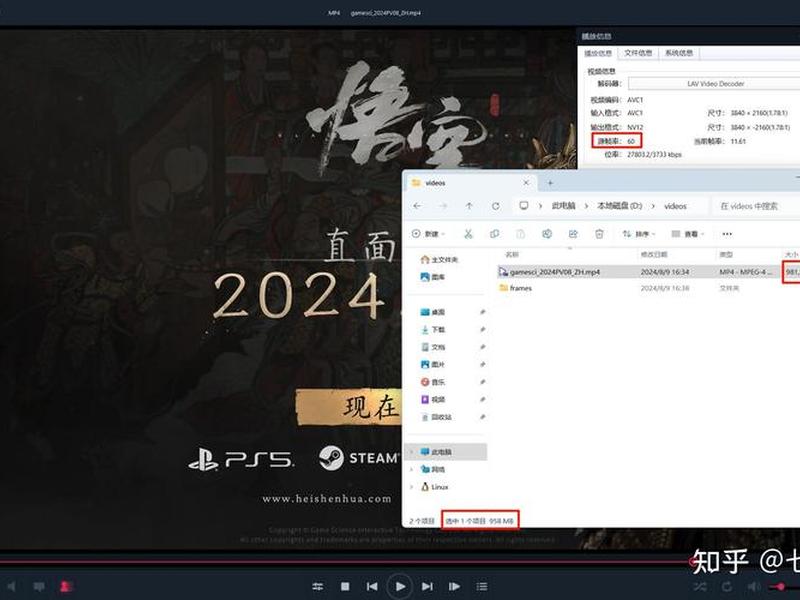Toggle shuffle playback in the player
This screenshot has width=800, height=600.
pos(699,587)
